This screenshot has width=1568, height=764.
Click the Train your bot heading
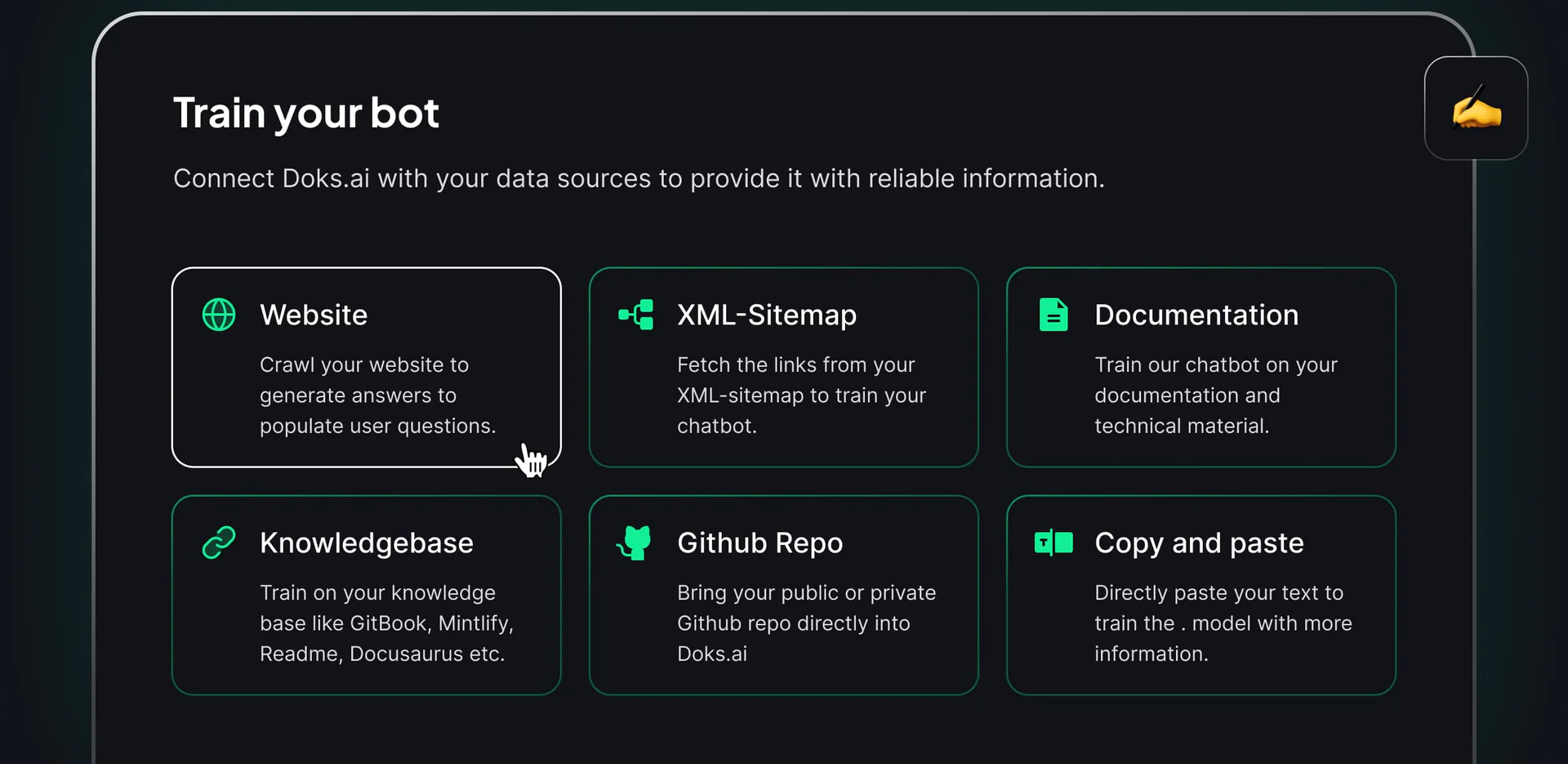pos(306,113)
